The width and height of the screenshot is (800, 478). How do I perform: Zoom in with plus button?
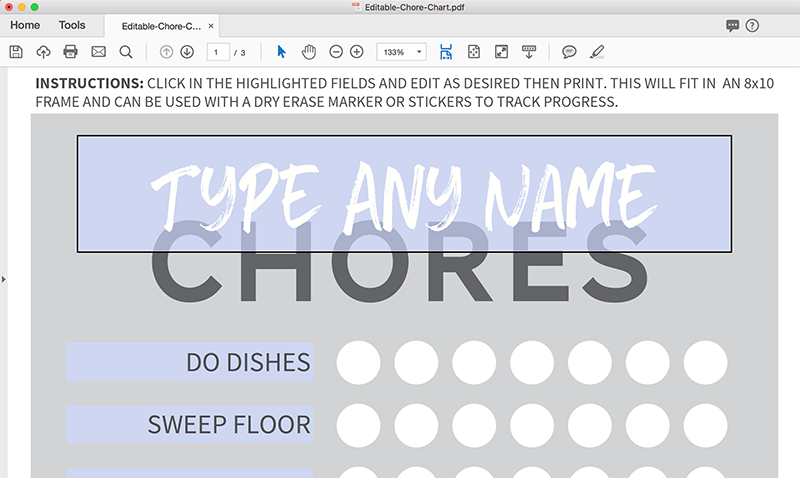[x=357, y=52]
